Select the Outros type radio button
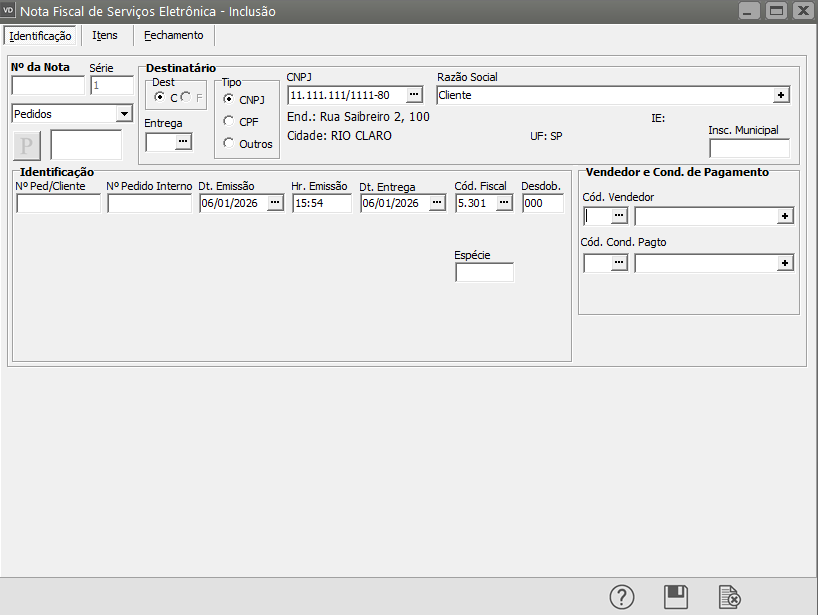This screenshot has width=818, height=615. [229, 143]
